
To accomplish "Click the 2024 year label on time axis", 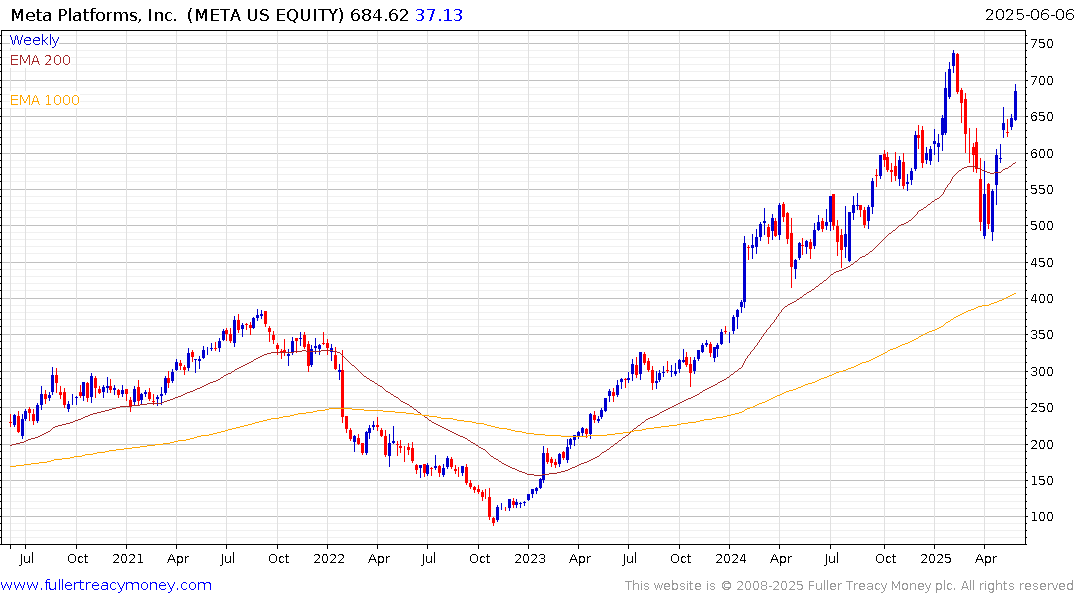I will coord(731,559).
